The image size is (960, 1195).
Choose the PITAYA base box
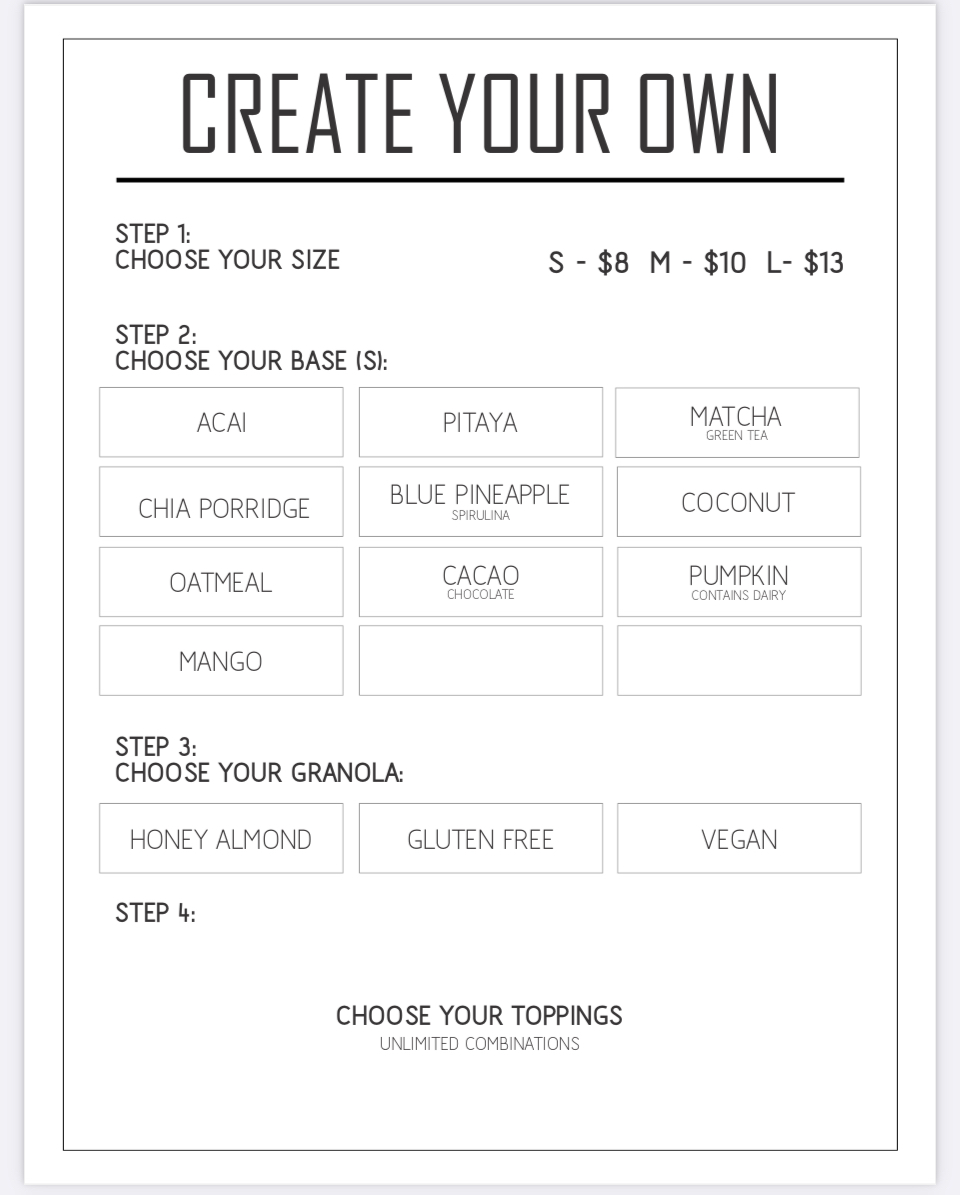tap(480, 422)
